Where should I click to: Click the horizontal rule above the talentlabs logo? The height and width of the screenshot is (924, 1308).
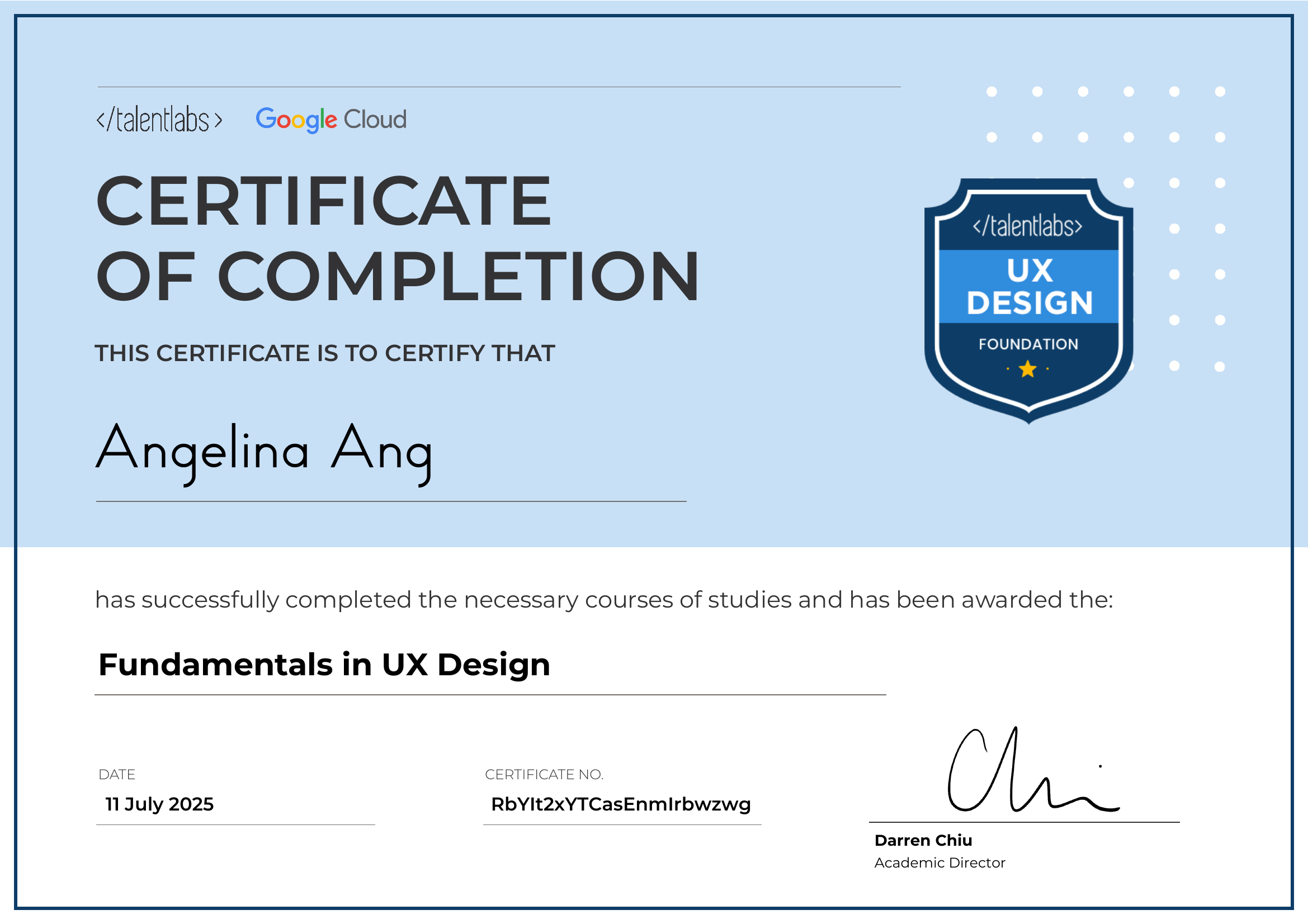[x=498, y=85]
